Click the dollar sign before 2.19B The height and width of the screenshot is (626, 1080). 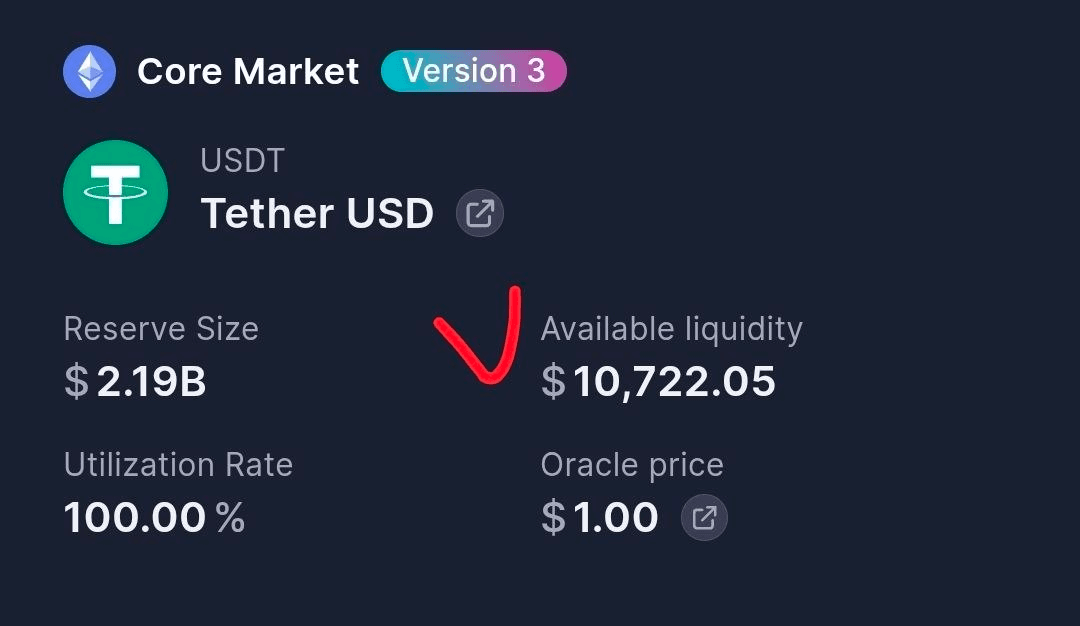[x=76, y=382]
